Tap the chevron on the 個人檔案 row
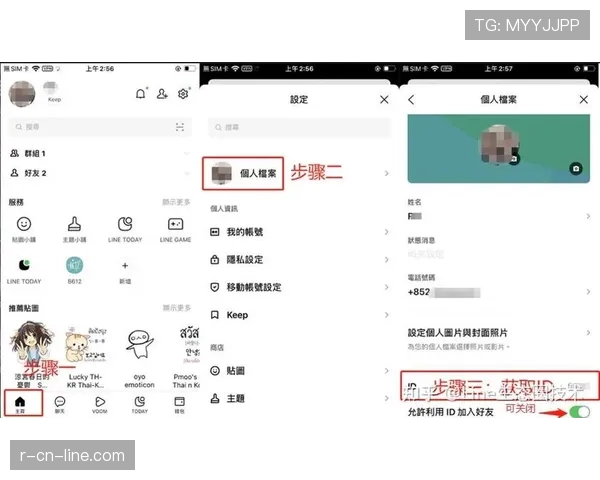The height and width of the screenshot is (480, 600). 386,173
